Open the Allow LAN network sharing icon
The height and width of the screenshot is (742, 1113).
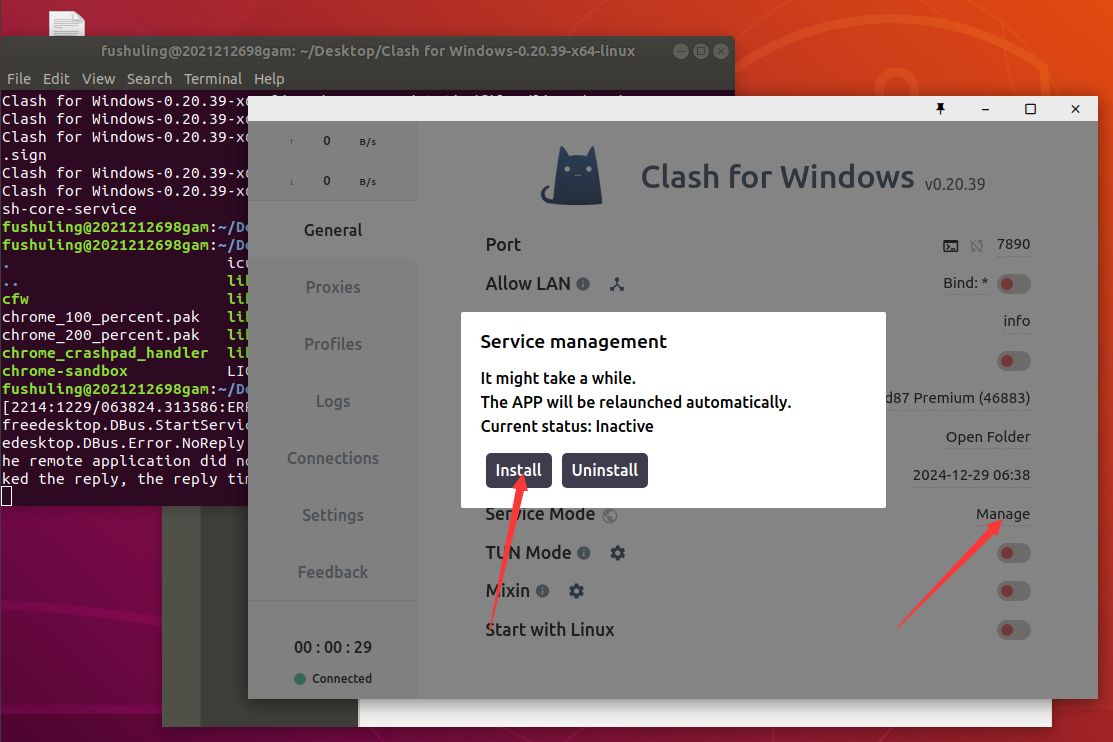(617, 284)
